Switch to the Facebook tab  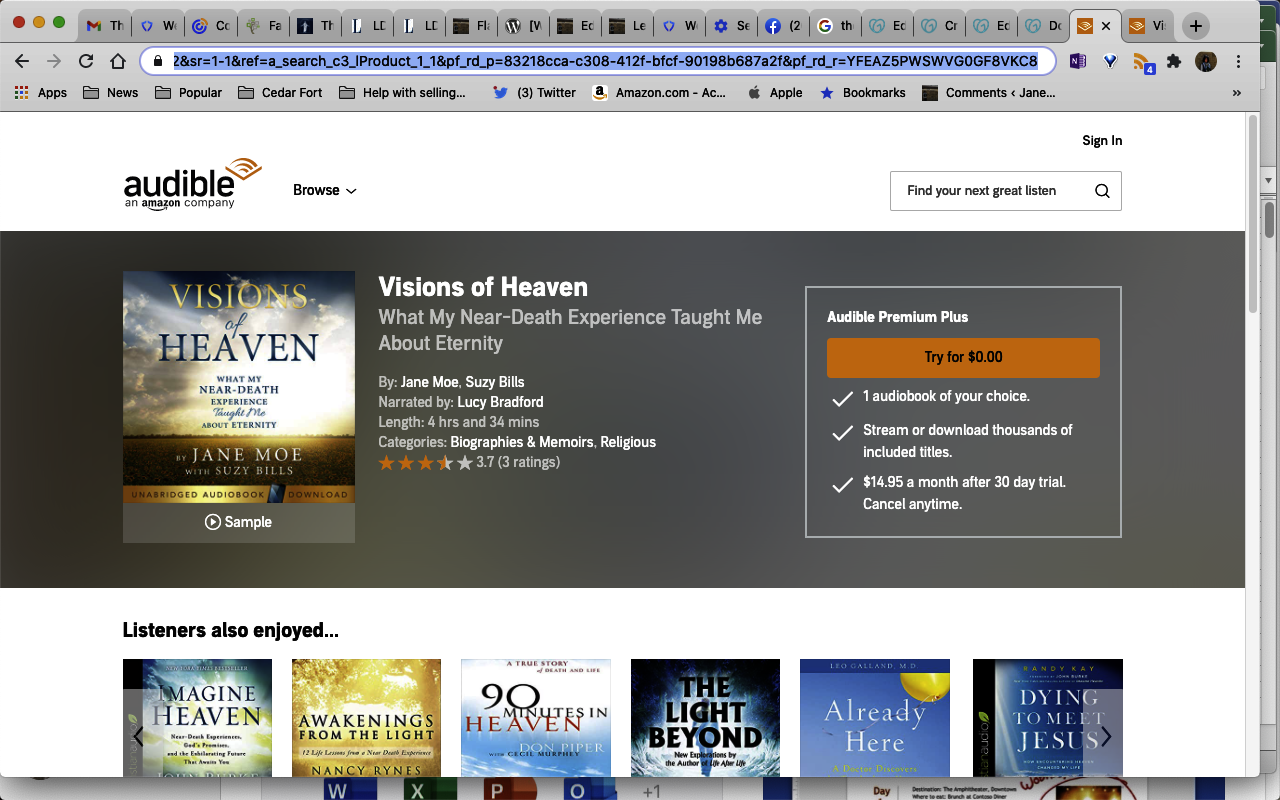783,26
